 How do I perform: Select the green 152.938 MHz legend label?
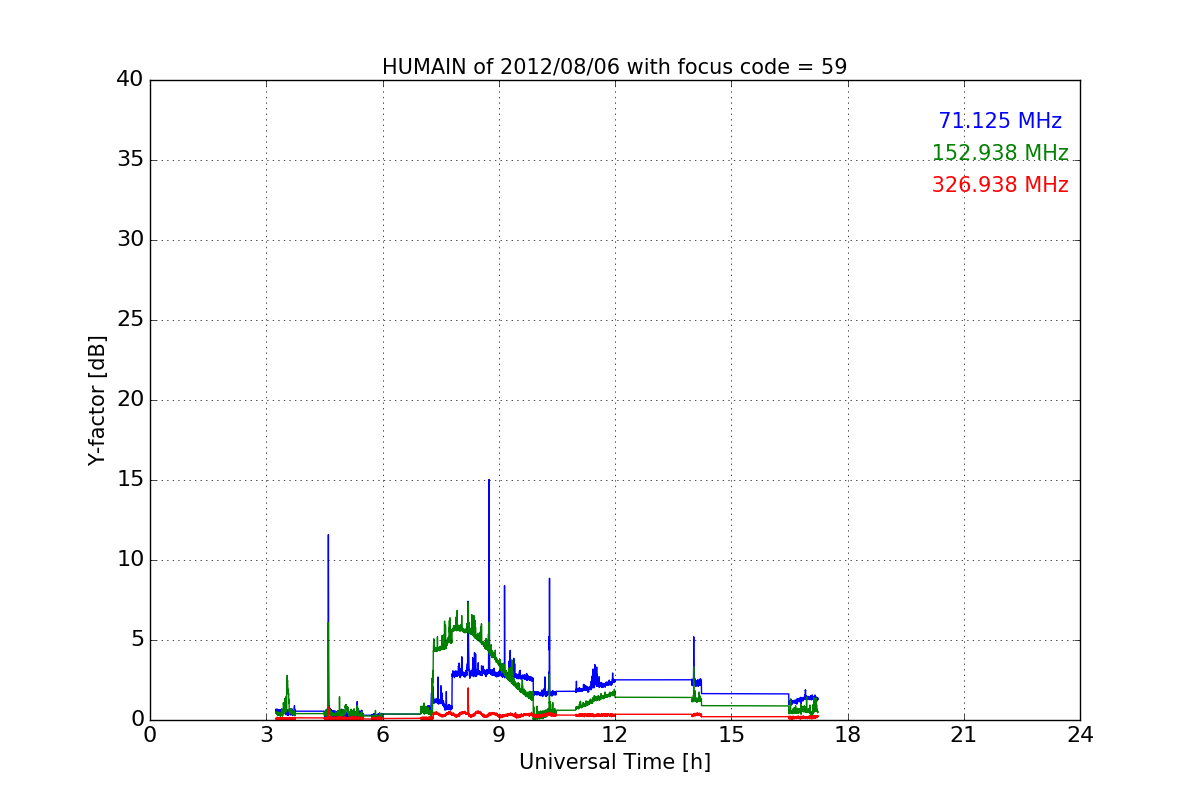pyautogui.click(x=1000, y=153)
